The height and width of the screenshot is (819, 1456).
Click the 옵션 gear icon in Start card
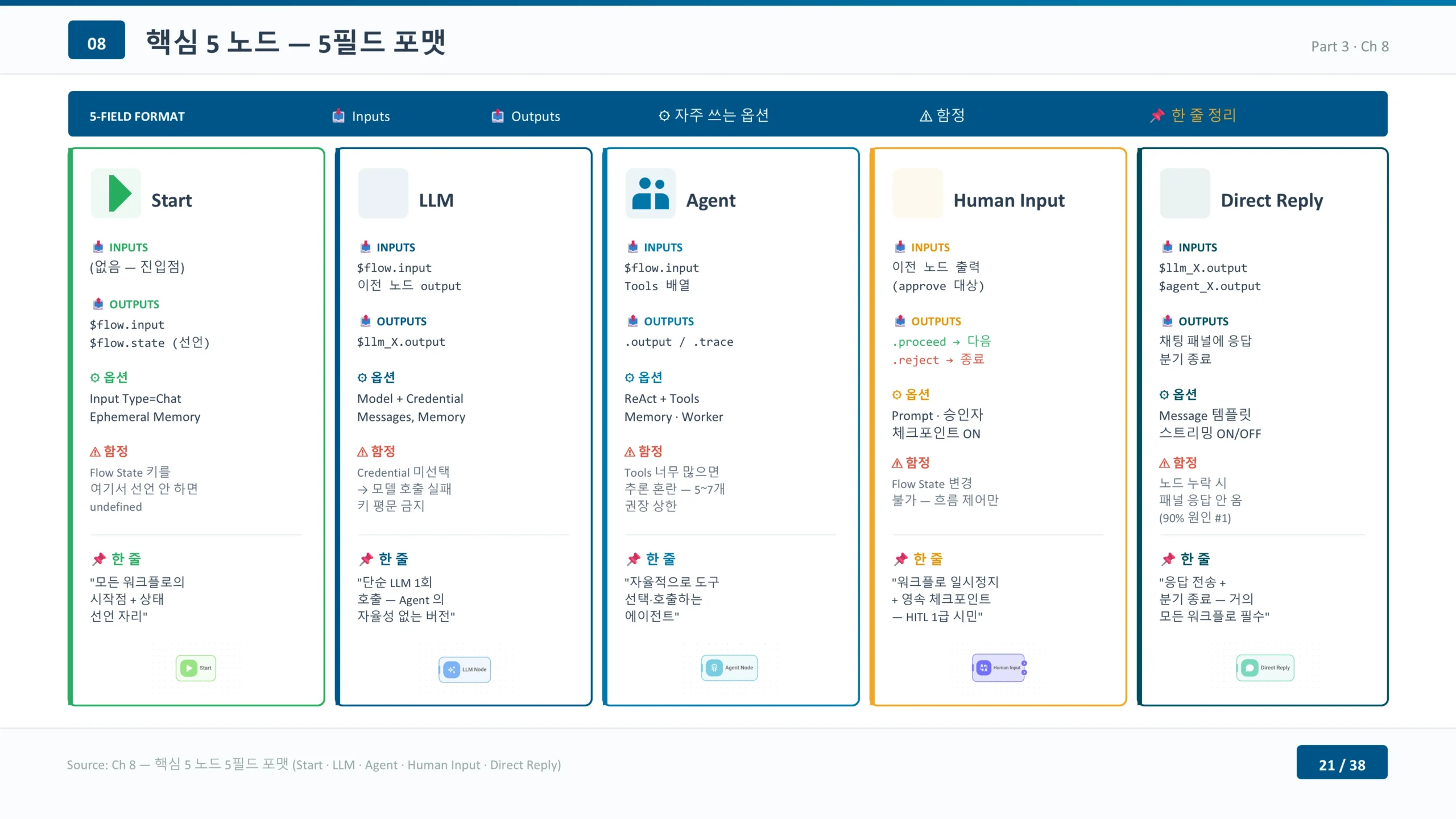tap(95, 378)
